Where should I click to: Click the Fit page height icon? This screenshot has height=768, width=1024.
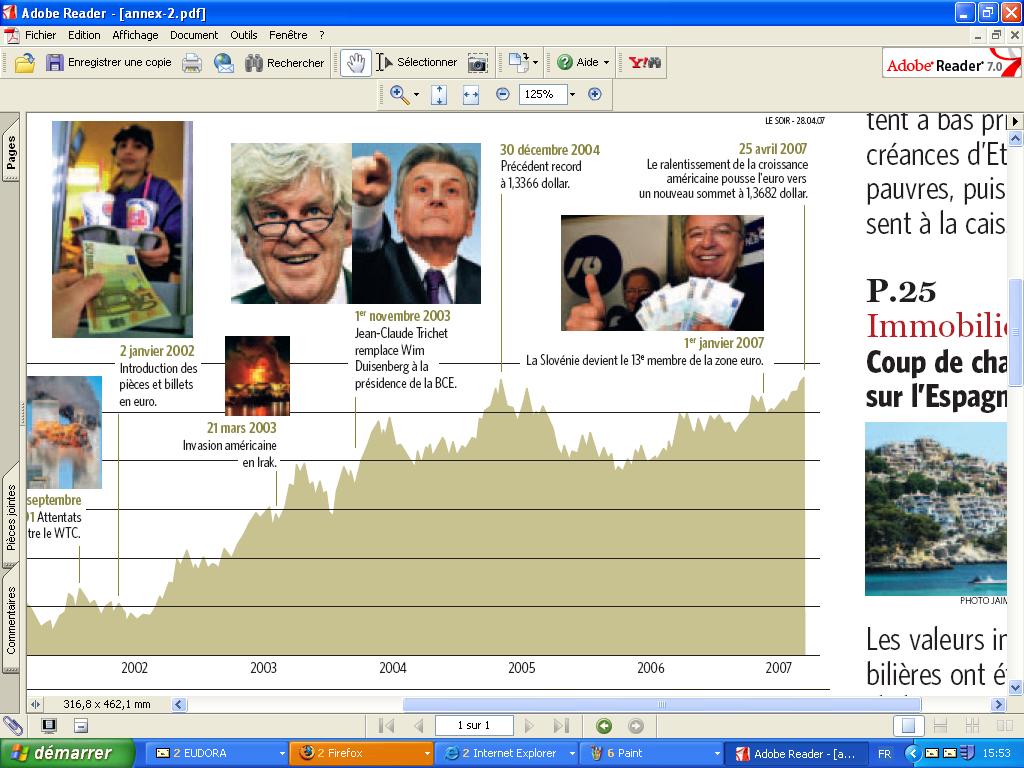click(439, 95)
